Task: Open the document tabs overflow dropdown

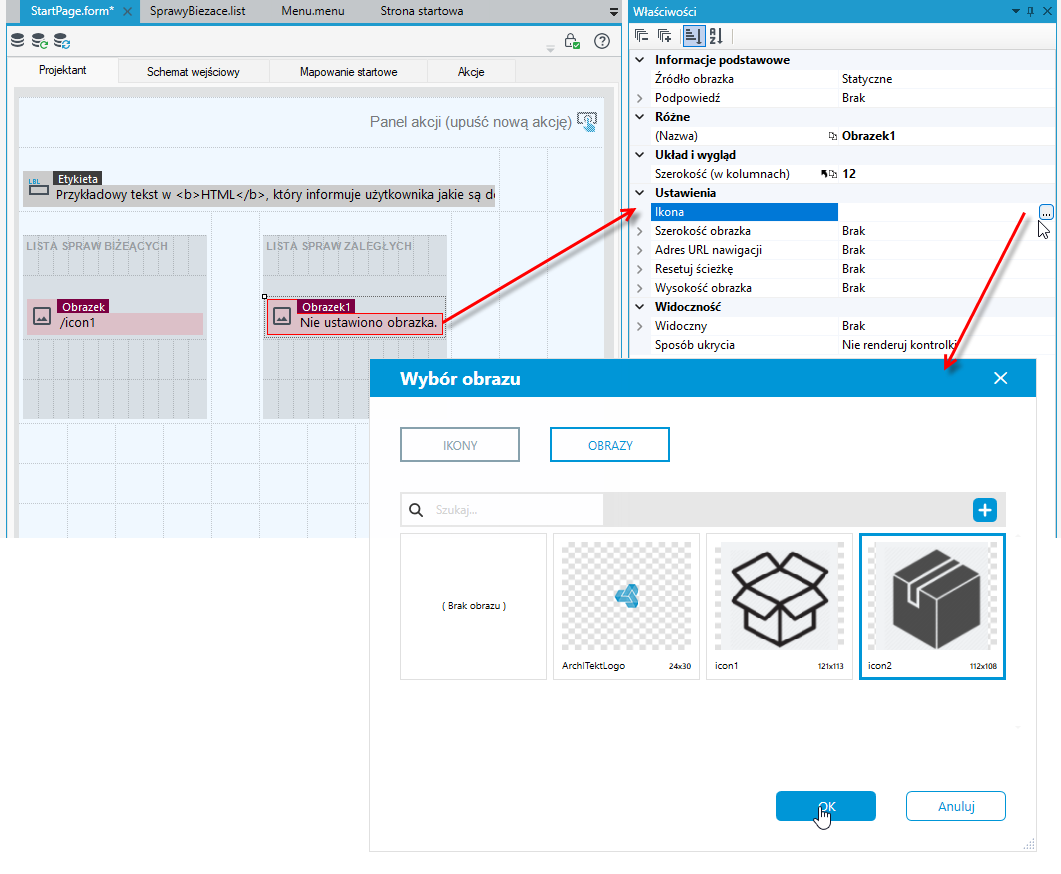Action: point(614,12)
